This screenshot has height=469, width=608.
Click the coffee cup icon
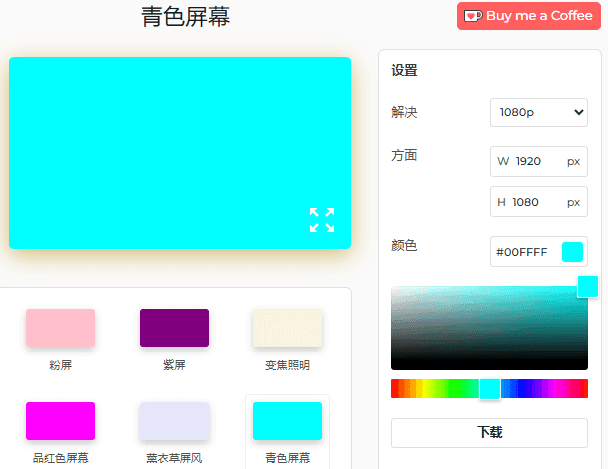point(473,16)
